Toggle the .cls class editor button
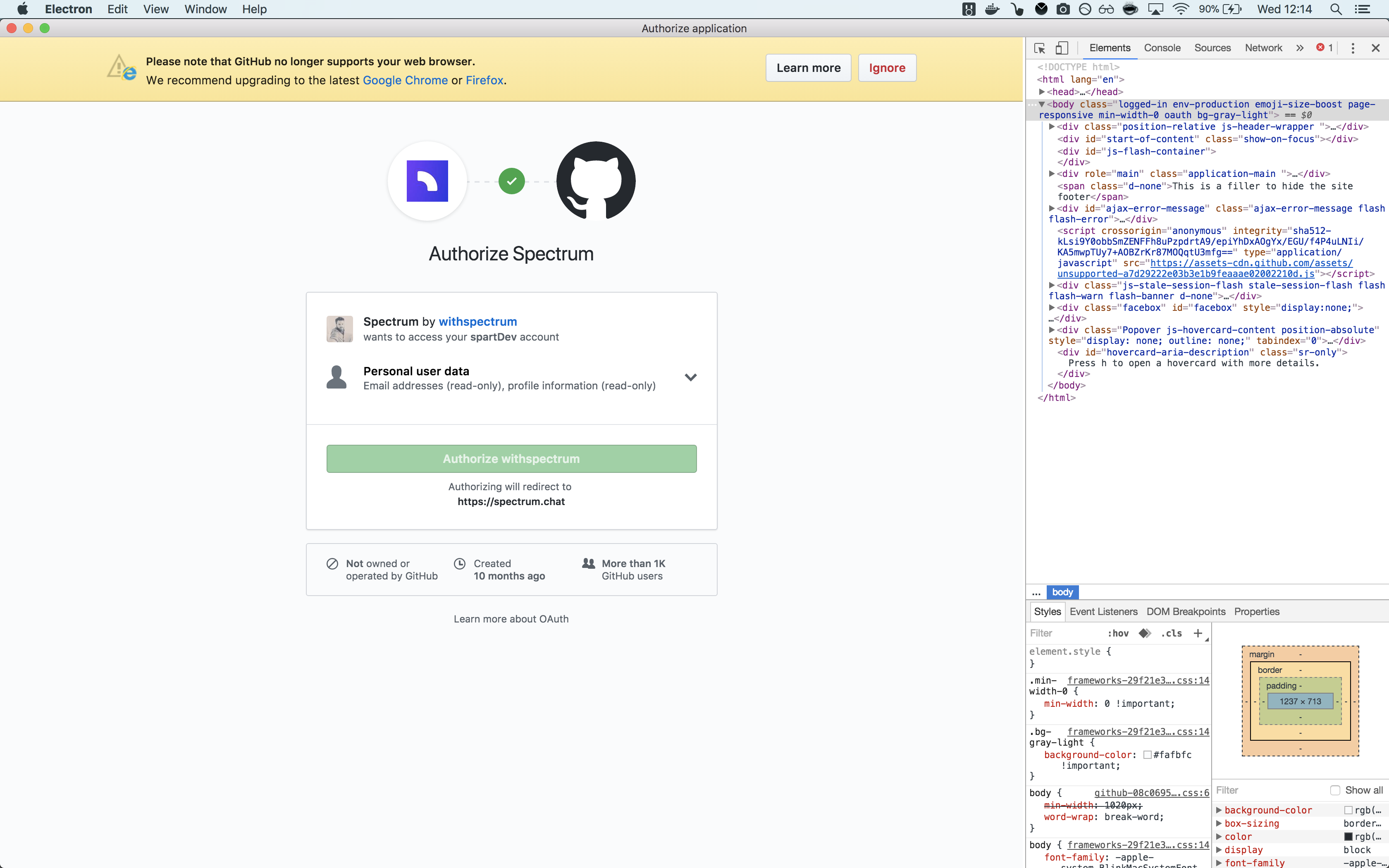The width and height of the screenshot is (1389, 868). 1171,633
